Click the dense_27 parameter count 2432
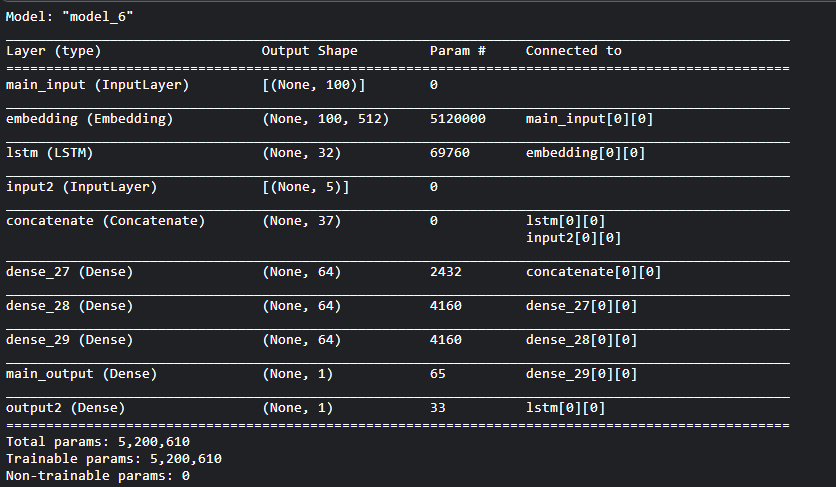 point(445,272)
